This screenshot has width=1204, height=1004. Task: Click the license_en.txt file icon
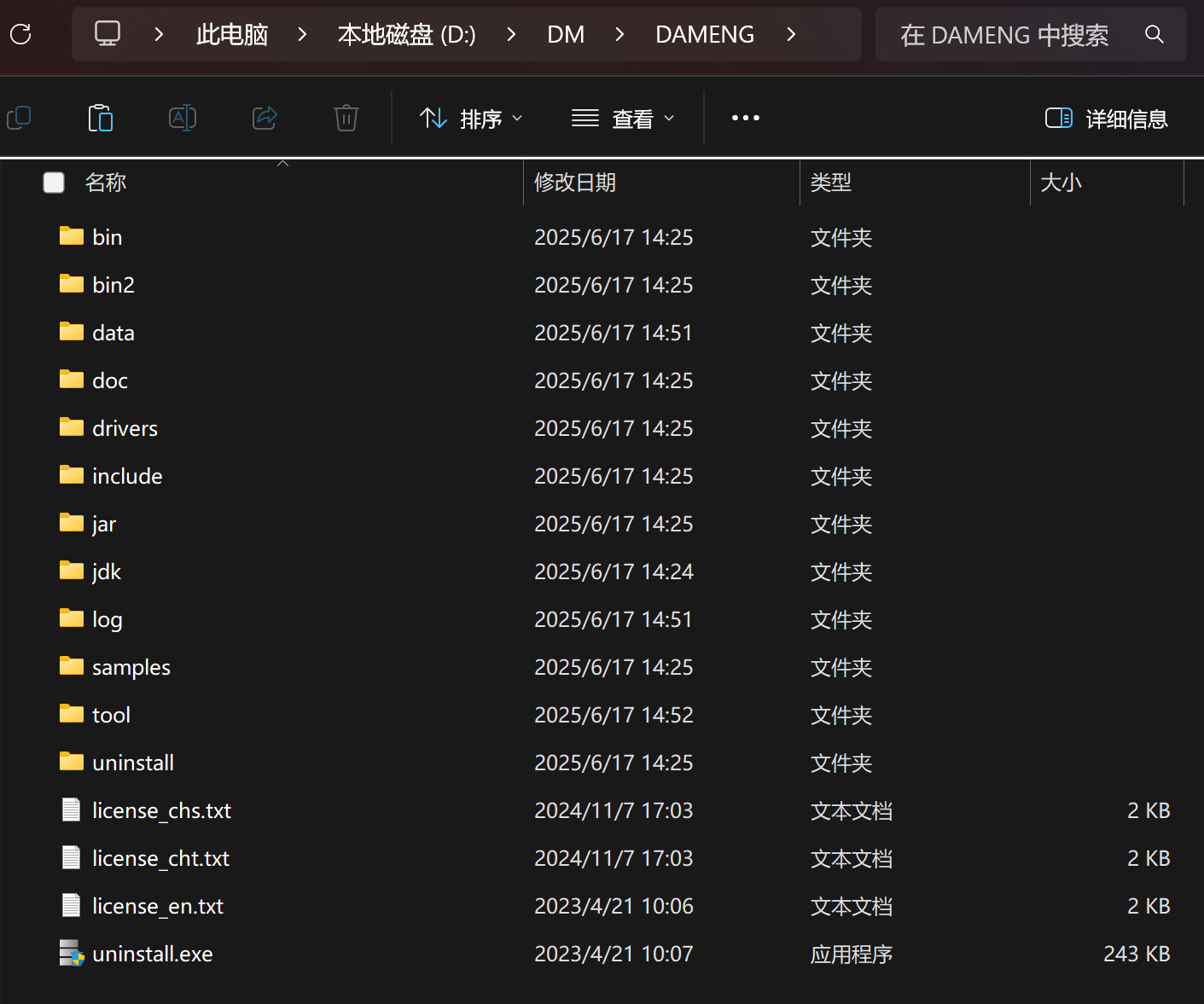pyautogui.click(x=72, y=905)
